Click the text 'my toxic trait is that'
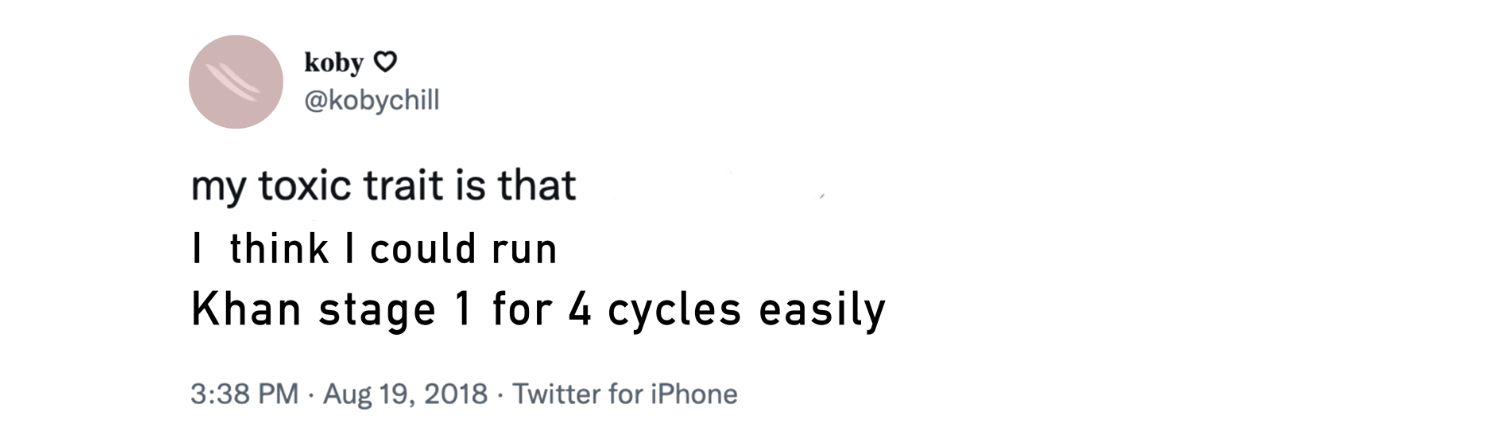The width and height of the screenshot is (1494, 442). [384, 187]
